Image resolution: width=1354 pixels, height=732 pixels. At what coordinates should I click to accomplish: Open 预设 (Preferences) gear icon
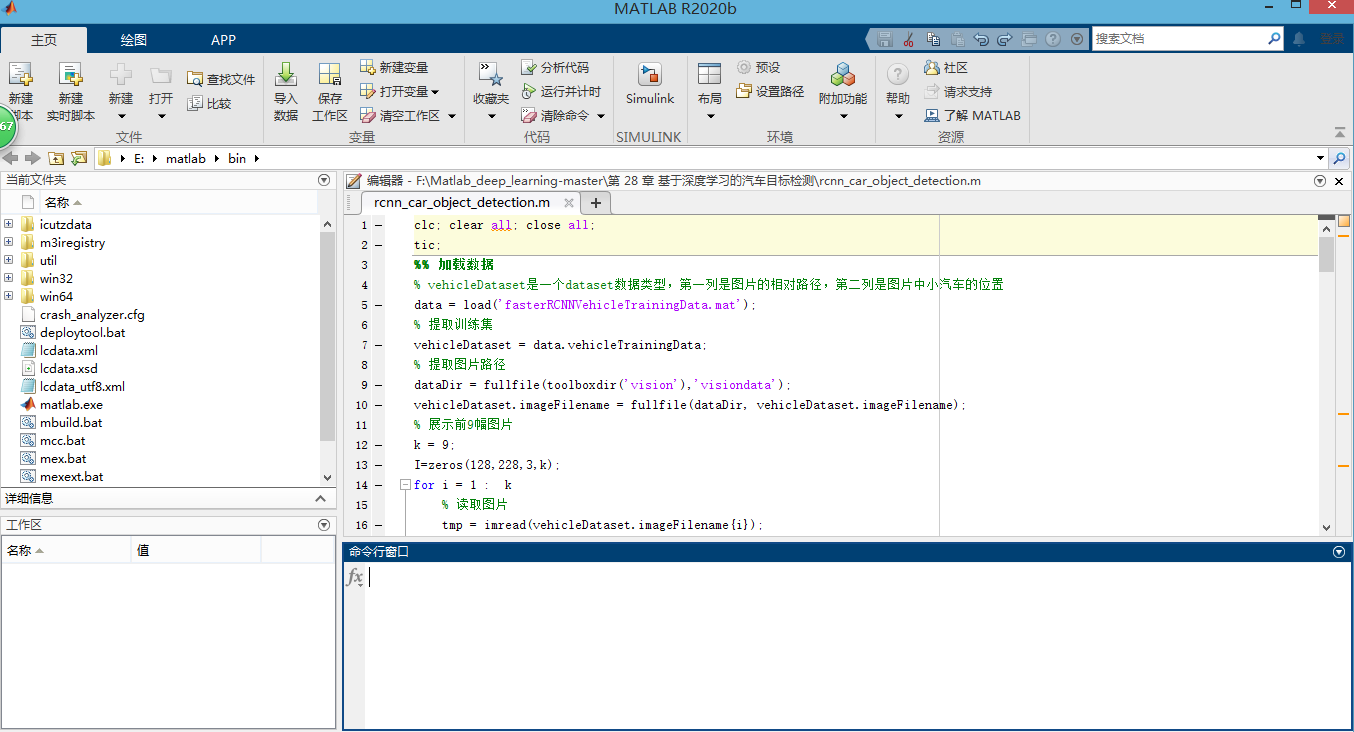click(744, 67)
